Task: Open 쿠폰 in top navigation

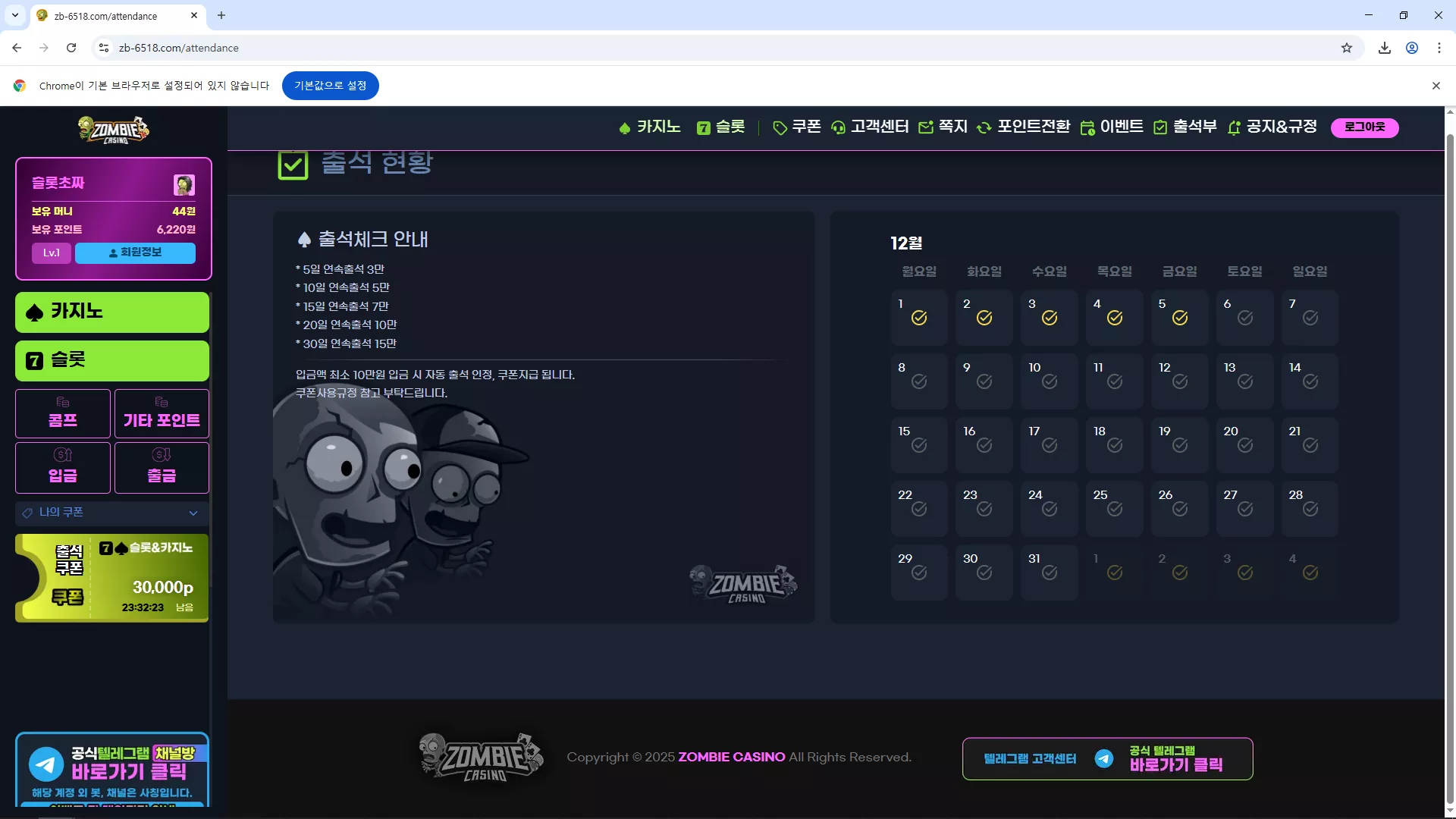Action: 797,127
